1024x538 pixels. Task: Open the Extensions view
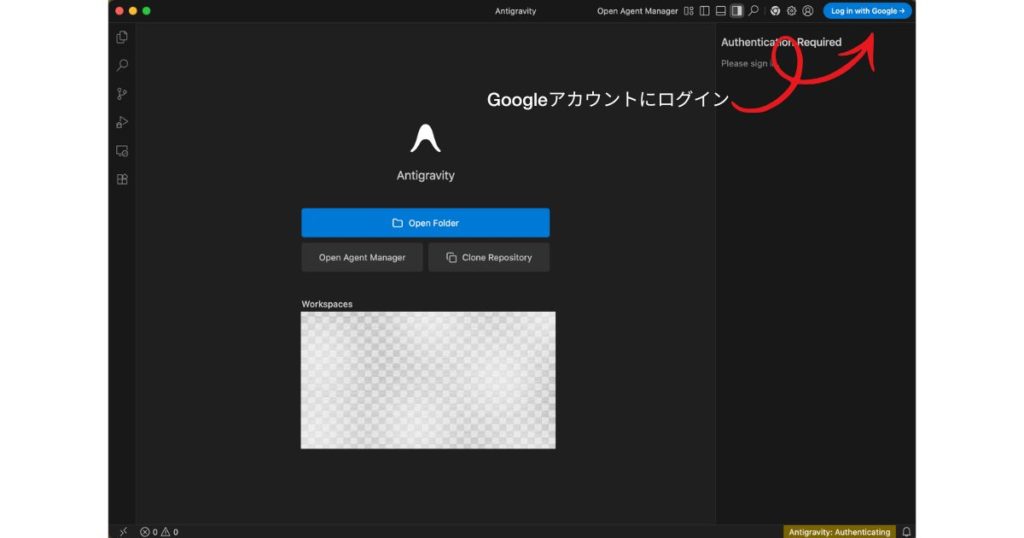pos(122,180)
